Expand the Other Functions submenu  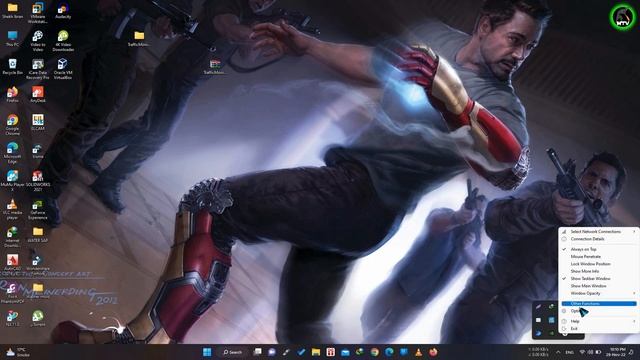point(598,304)
